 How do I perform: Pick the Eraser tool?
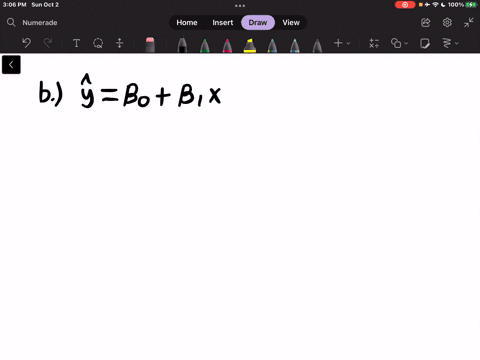(x=150, y=45)
